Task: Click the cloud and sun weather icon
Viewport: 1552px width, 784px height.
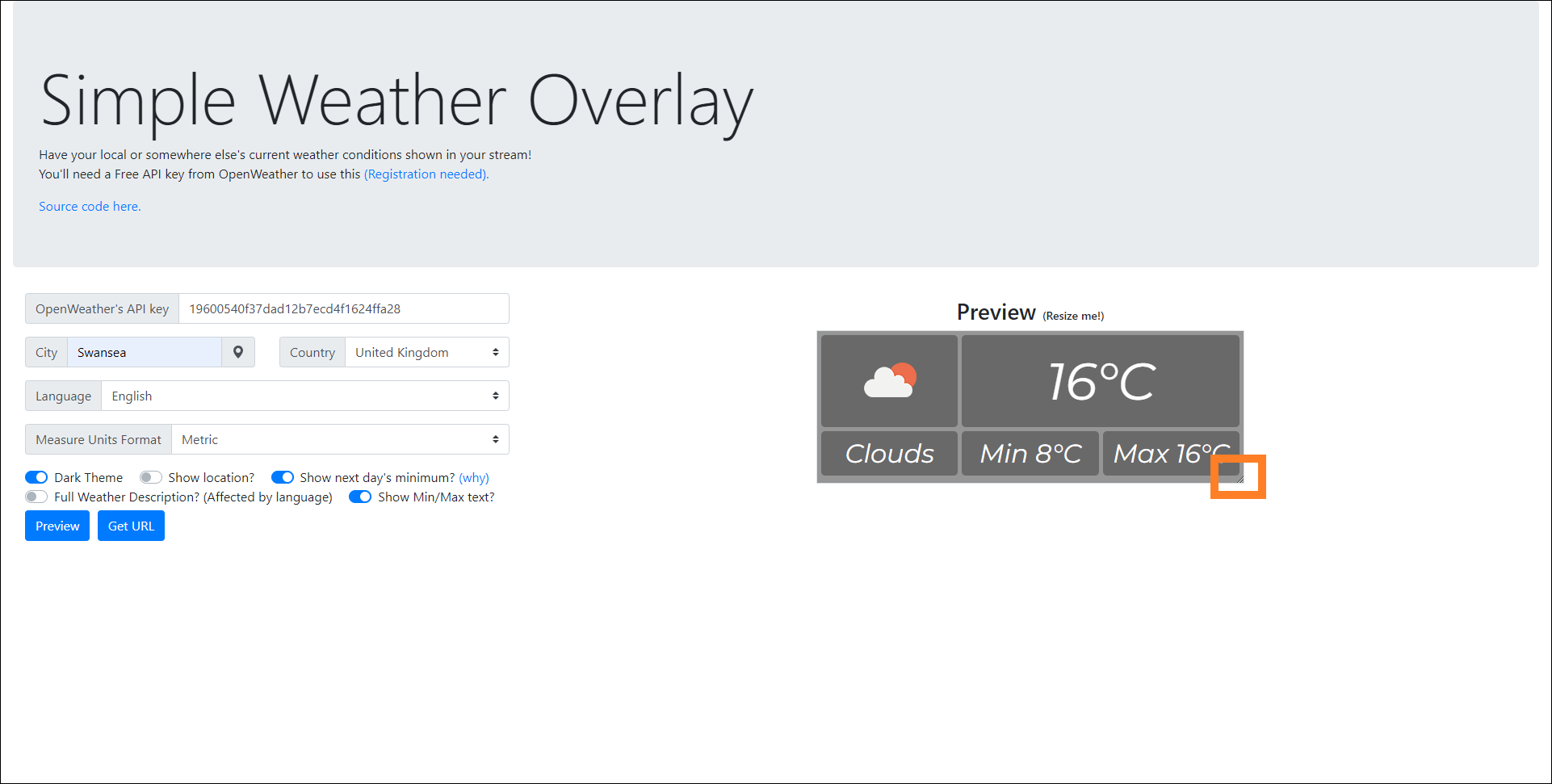Action: coord(889,380)
